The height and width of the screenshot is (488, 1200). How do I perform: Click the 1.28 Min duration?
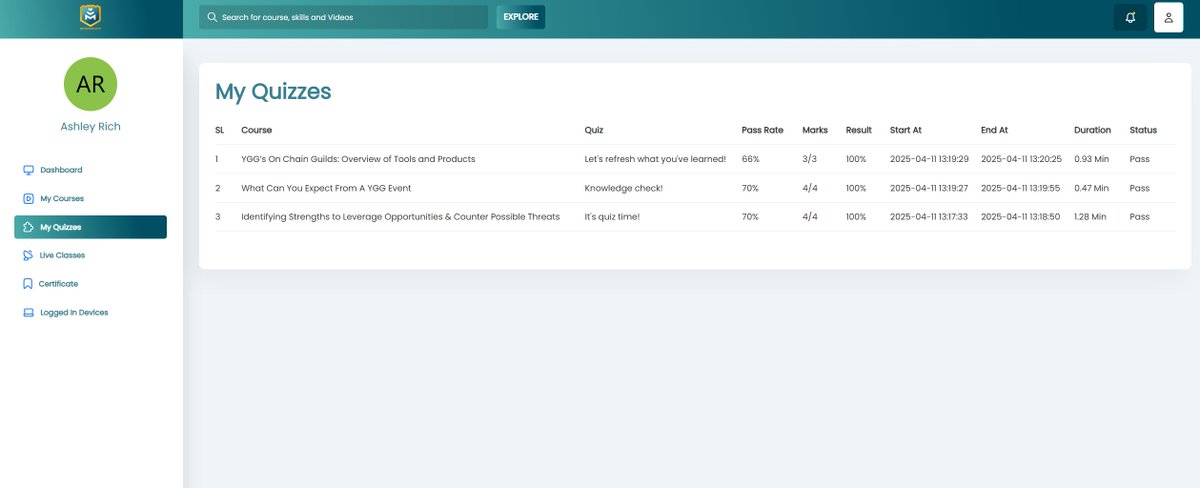tap(1090, 216)
